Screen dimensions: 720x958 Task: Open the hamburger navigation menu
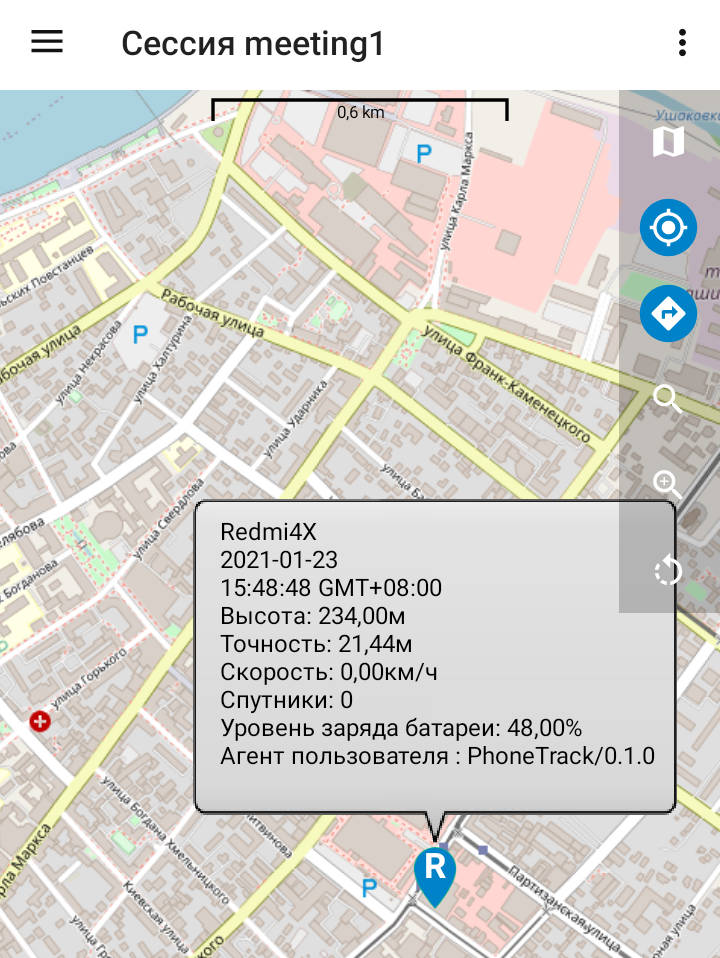(x=47, y=42)
